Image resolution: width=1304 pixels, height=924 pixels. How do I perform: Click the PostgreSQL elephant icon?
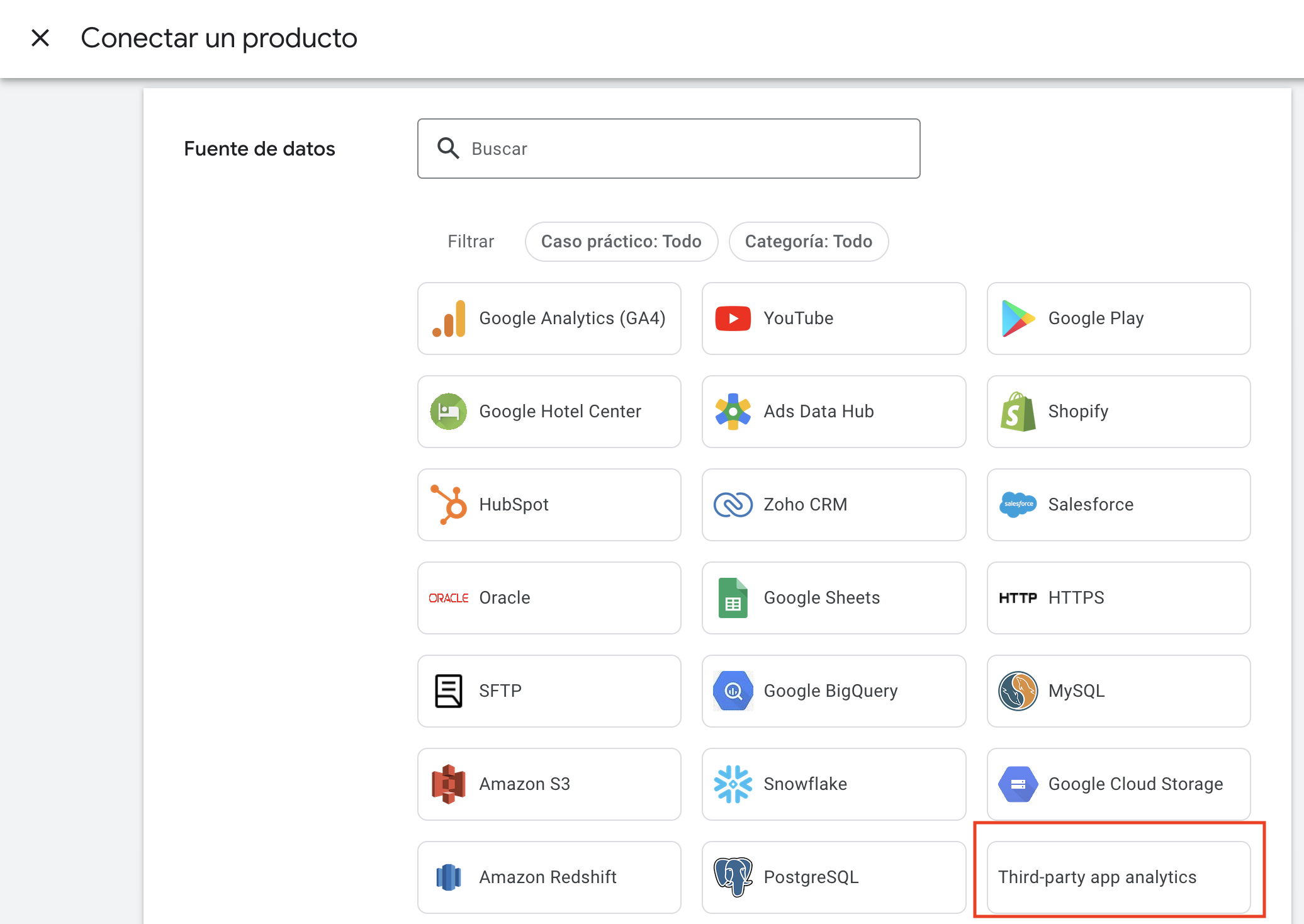(733, 877)
